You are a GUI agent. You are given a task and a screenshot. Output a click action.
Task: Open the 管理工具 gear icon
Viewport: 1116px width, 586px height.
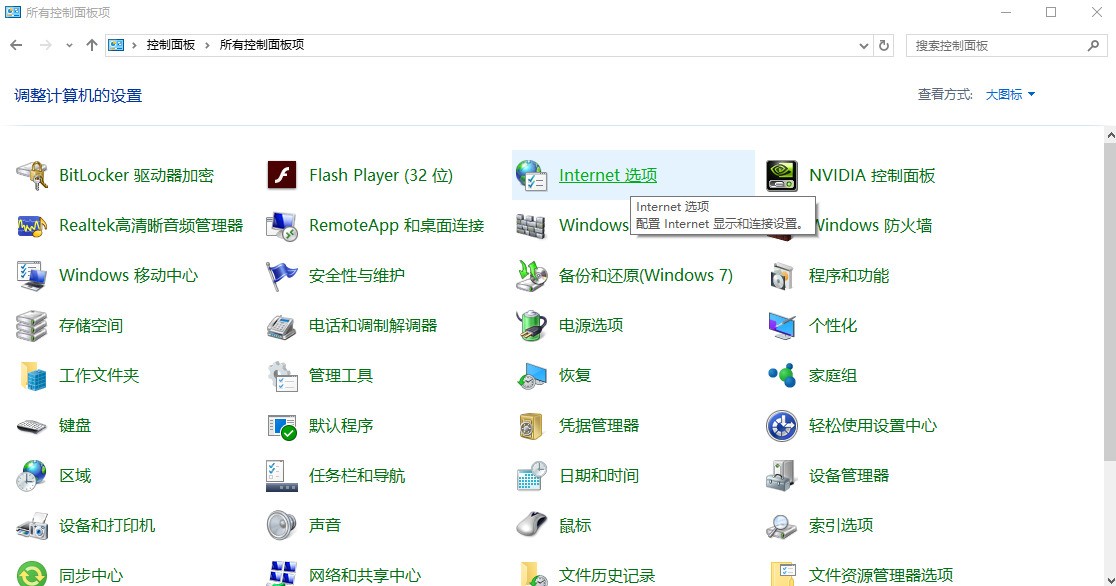[x=282, y=376]
